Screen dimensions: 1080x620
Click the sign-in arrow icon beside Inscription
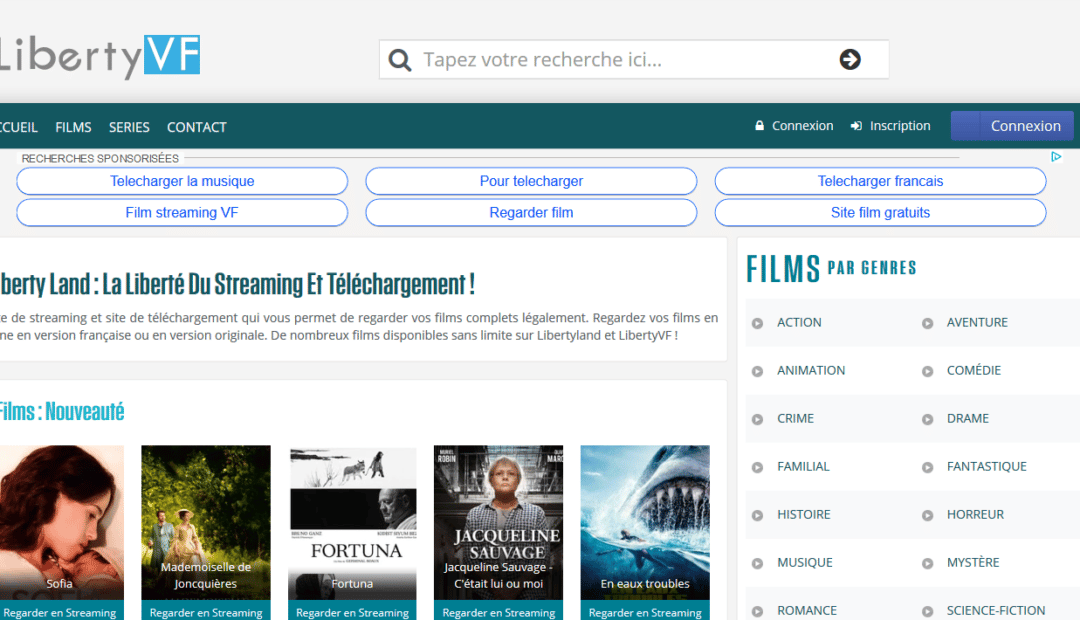(x=856, y=126)
